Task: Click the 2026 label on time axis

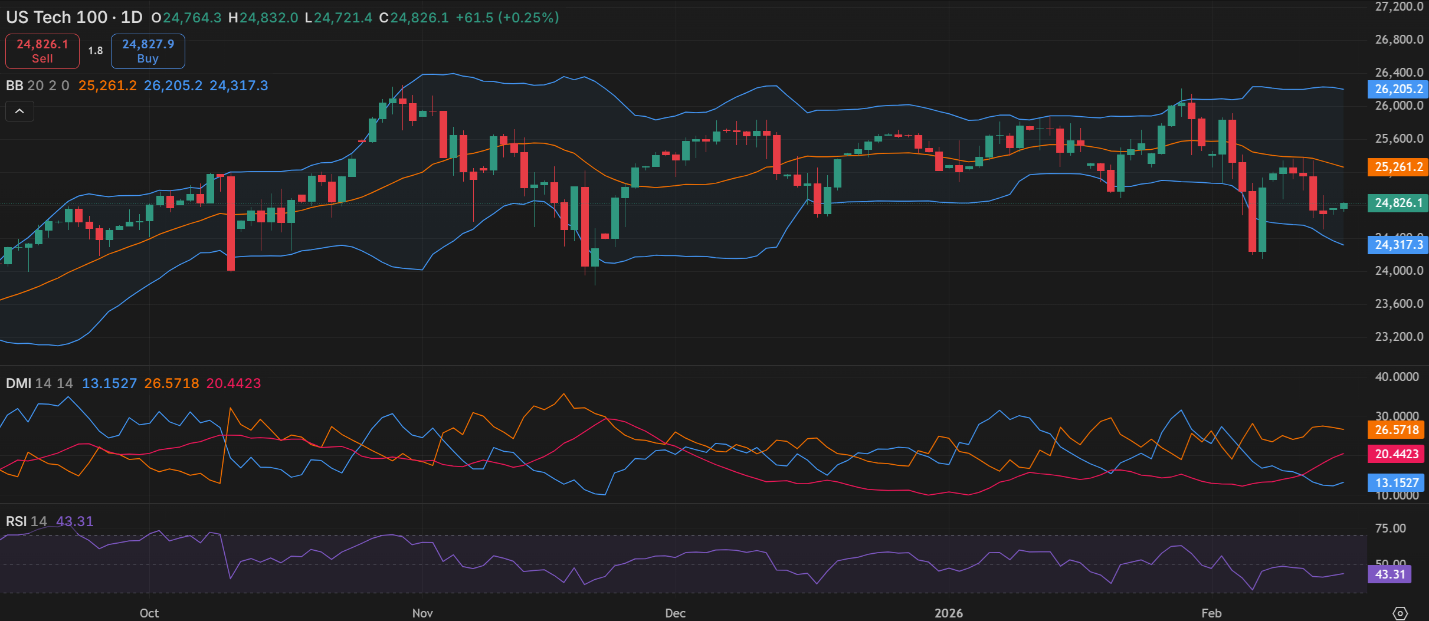Action: pos(947,612)
